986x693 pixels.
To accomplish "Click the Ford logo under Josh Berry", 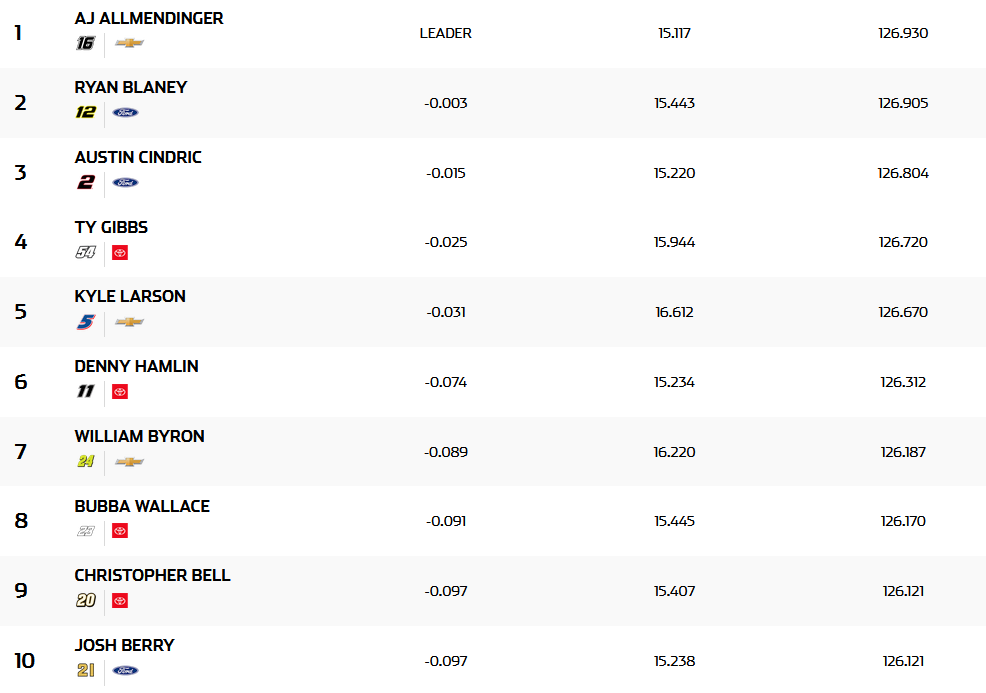I will 126,671.
